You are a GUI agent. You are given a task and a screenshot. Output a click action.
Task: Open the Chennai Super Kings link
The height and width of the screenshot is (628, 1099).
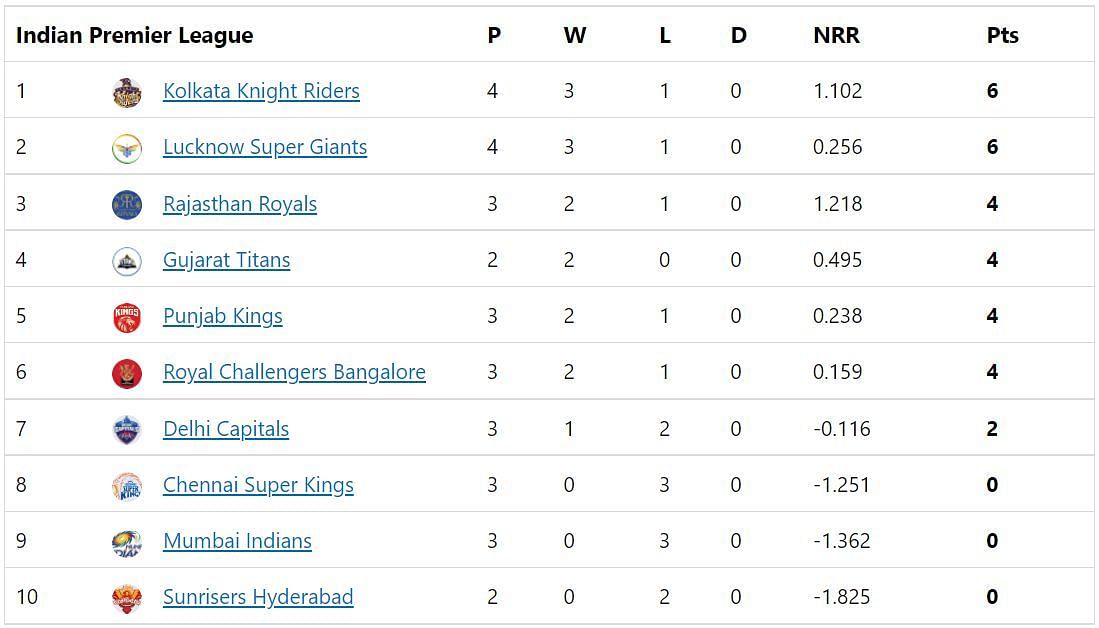click(x=258, y=485)
